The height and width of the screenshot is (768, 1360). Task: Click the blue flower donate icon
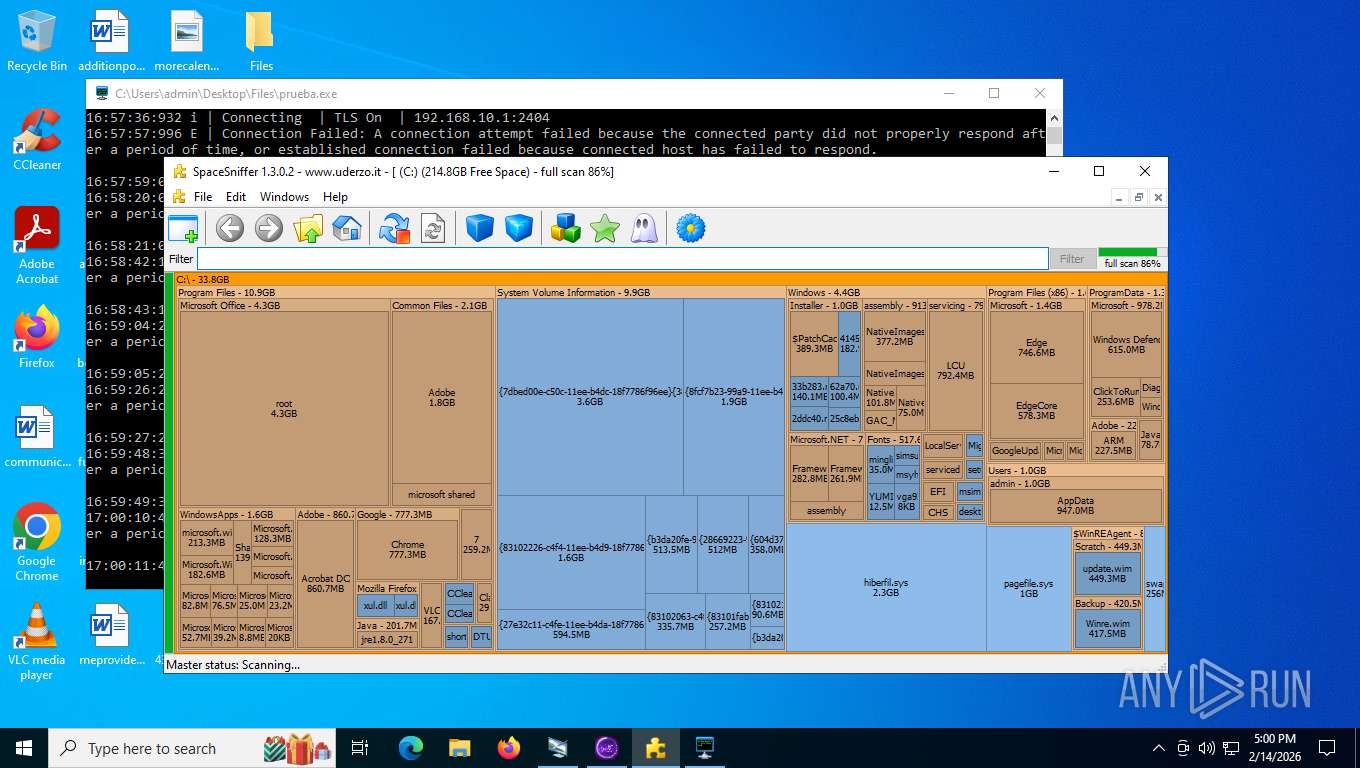[691, 228]
